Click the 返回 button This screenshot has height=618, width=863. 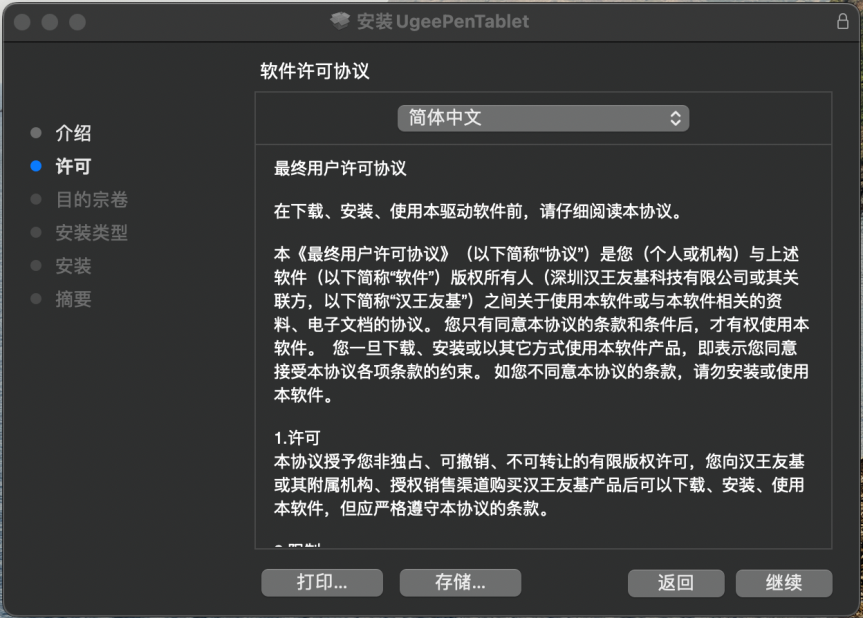(676, 583)
